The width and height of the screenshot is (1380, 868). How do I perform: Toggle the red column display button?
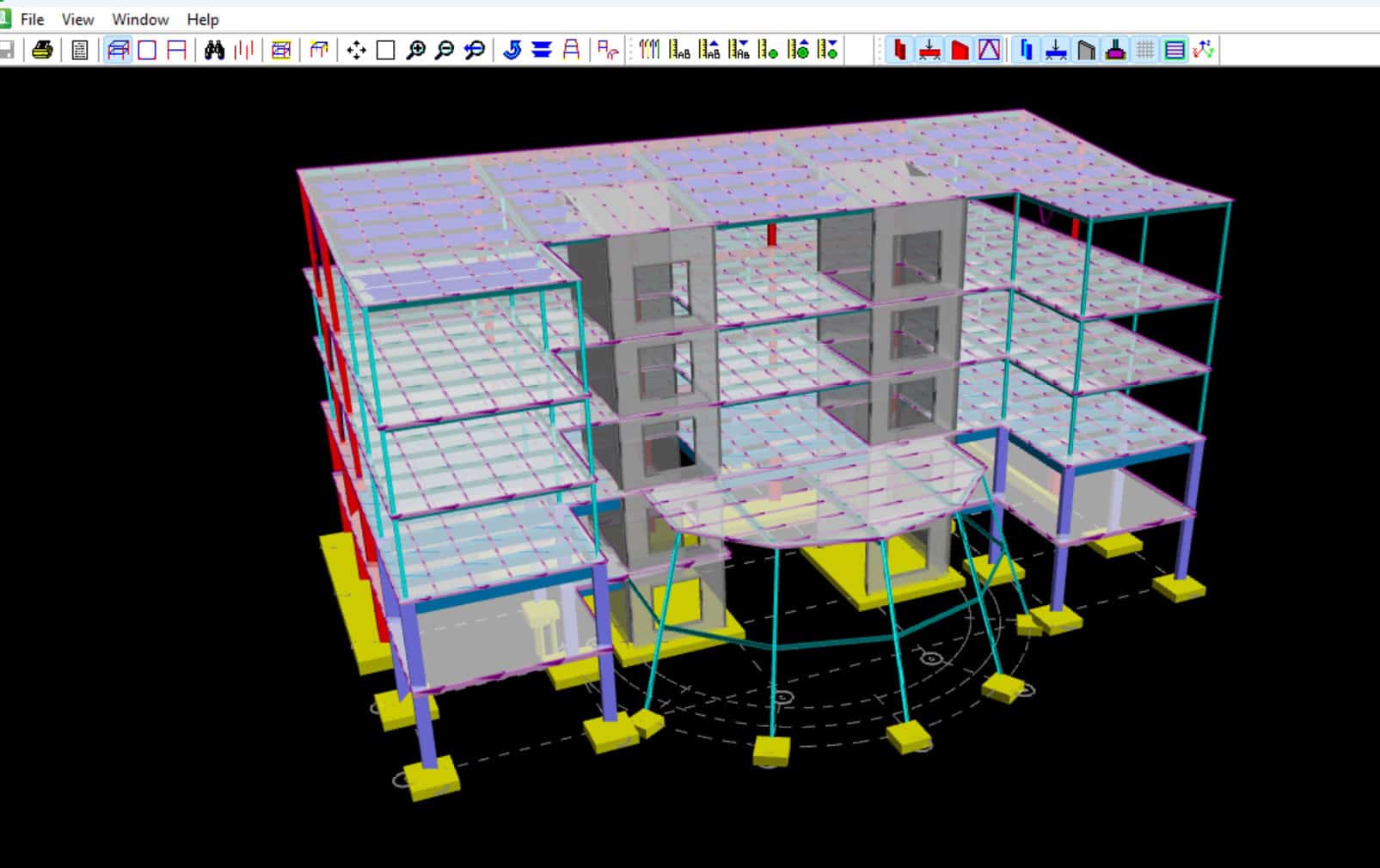coord(899,50)
